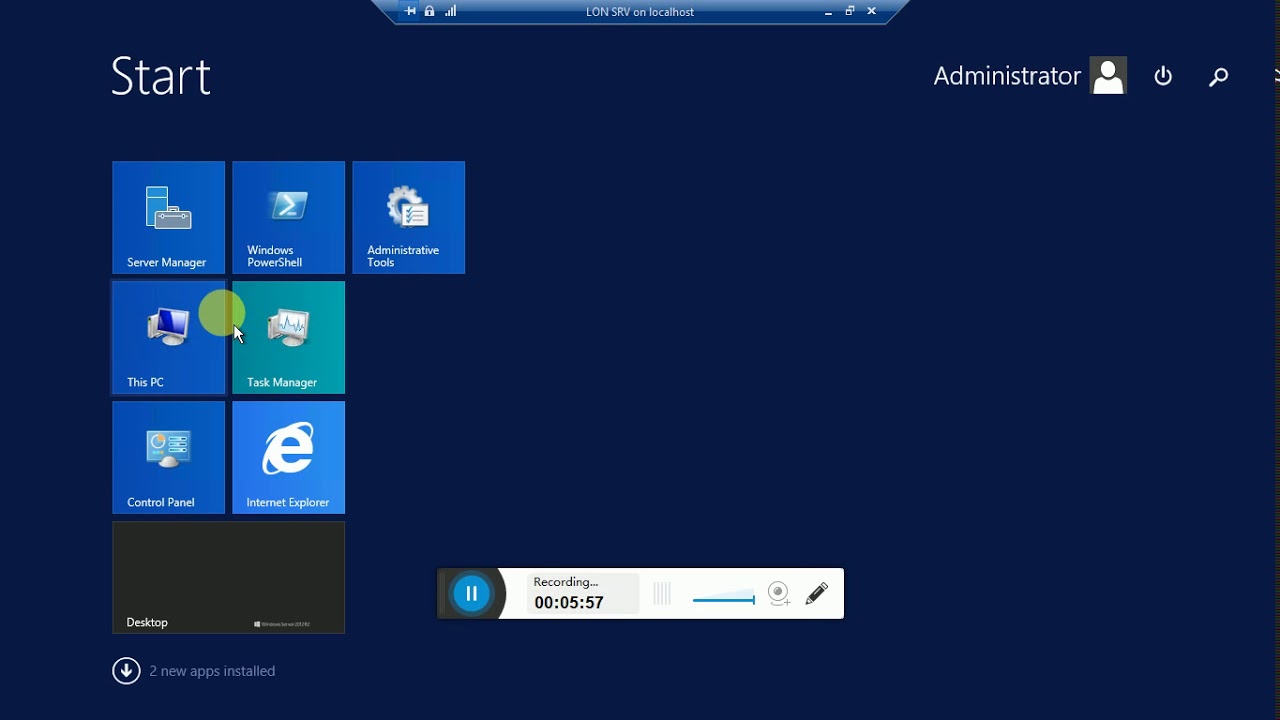Viewport: 1280px width, 720px height.
Task: Toggle the connection bar pin
Action: [x=410, y=11]
